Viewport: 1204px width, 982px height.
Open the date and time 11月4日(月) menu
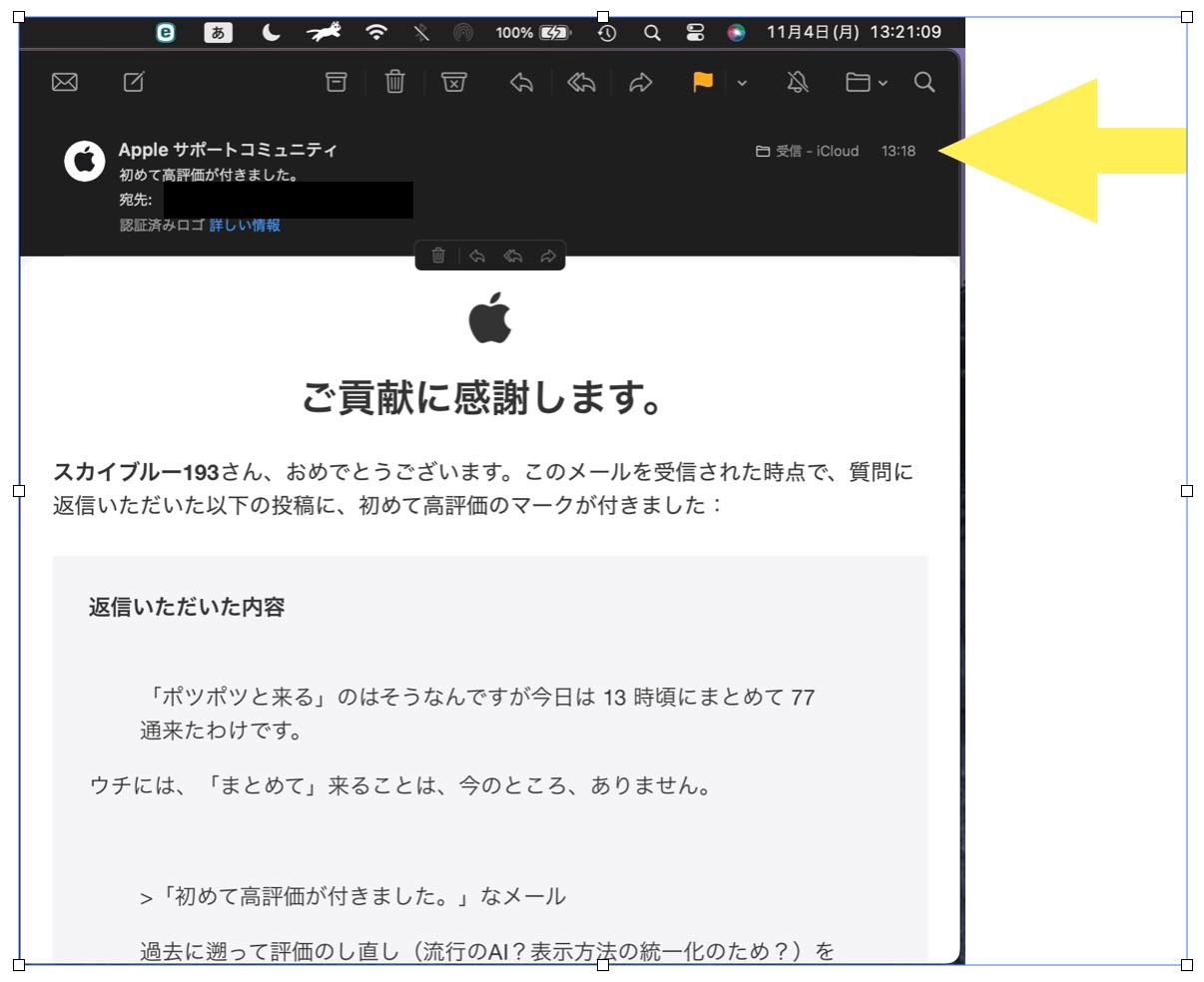click(x=854, y=33)
